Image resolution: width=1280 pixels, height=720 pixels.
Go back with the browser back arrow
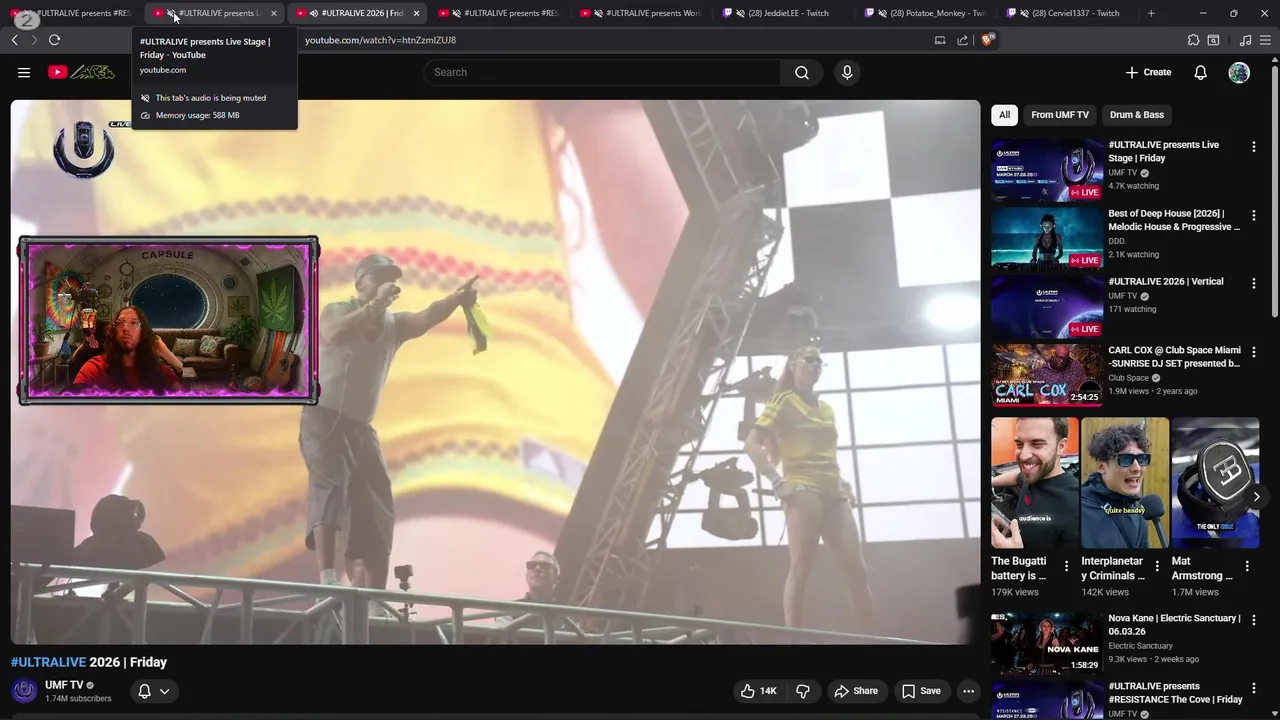coord(14,40)
